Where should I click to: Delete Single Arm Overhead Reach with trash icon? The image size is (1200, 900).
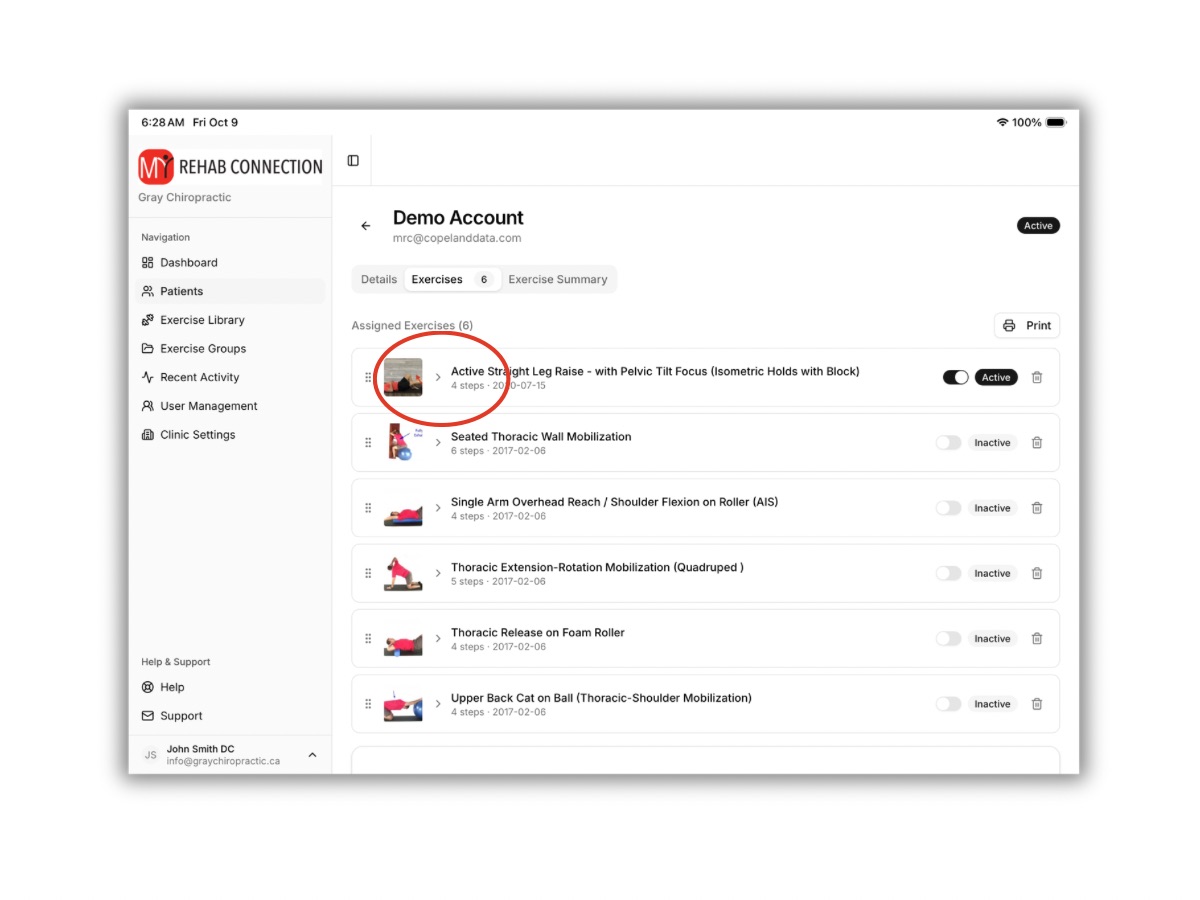[x=1037, y=508]
